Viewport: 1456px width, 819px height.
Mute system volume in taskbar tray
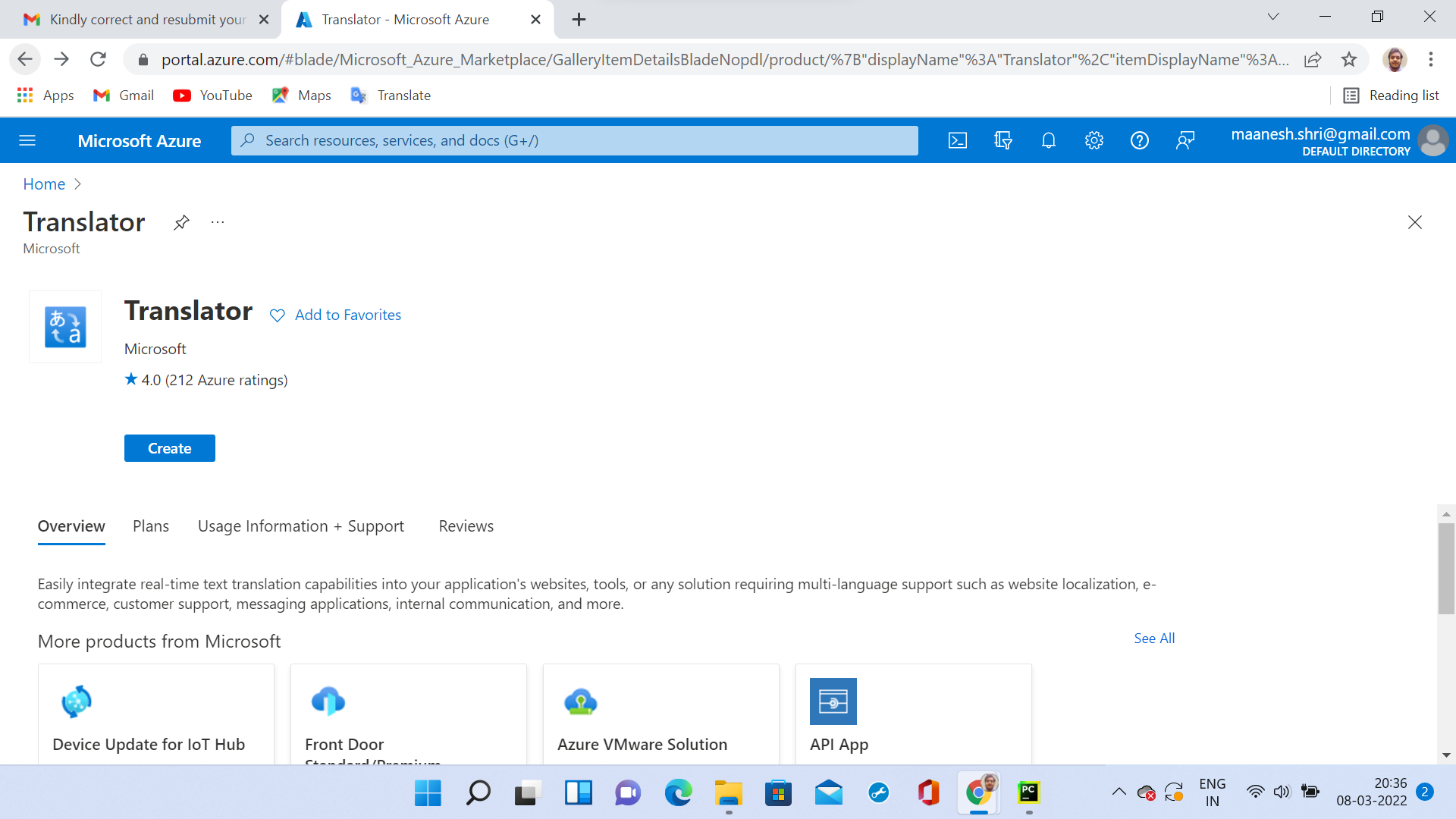(x=1282, y=791)
